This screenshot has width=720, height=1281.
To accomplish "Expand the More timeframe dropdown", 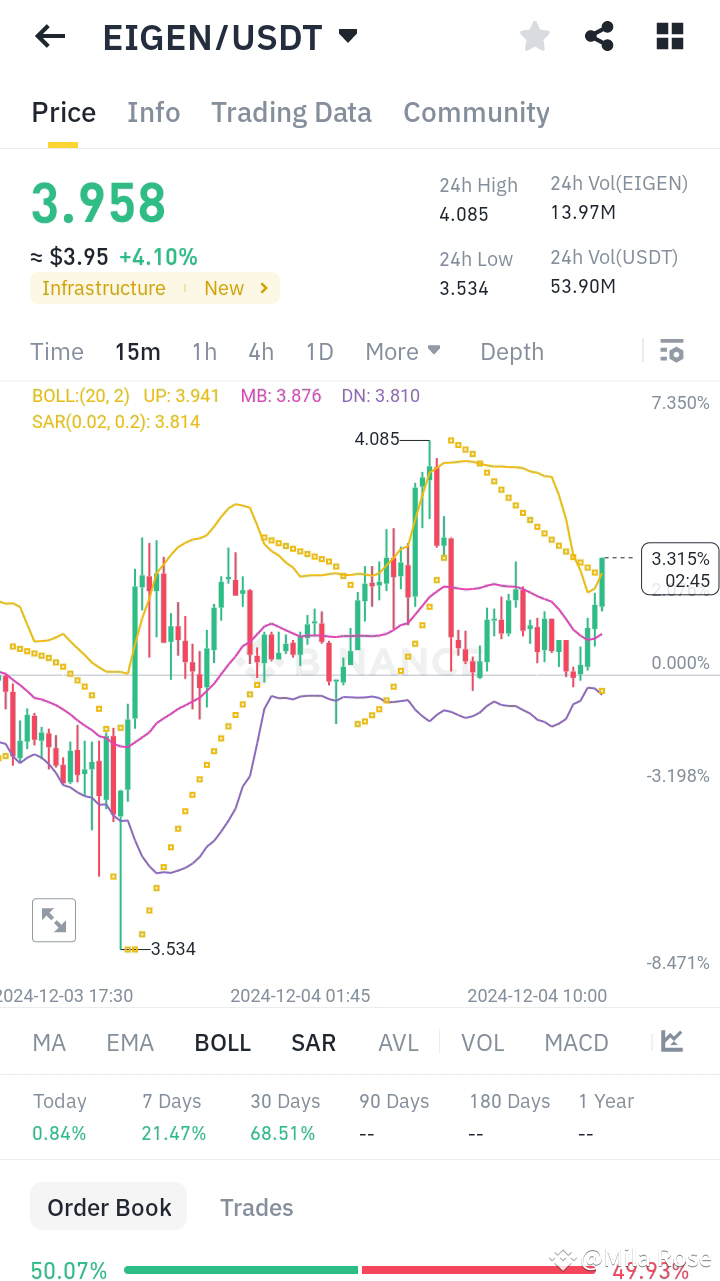I will [x=403, y=351].
